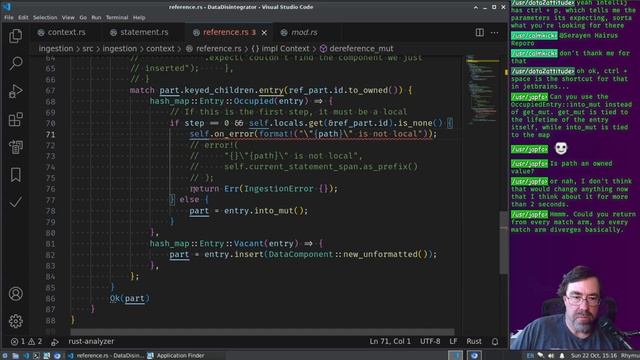
Task: Click the 'ingestion' breadcrumb root folder
Action: coord(56,49)
